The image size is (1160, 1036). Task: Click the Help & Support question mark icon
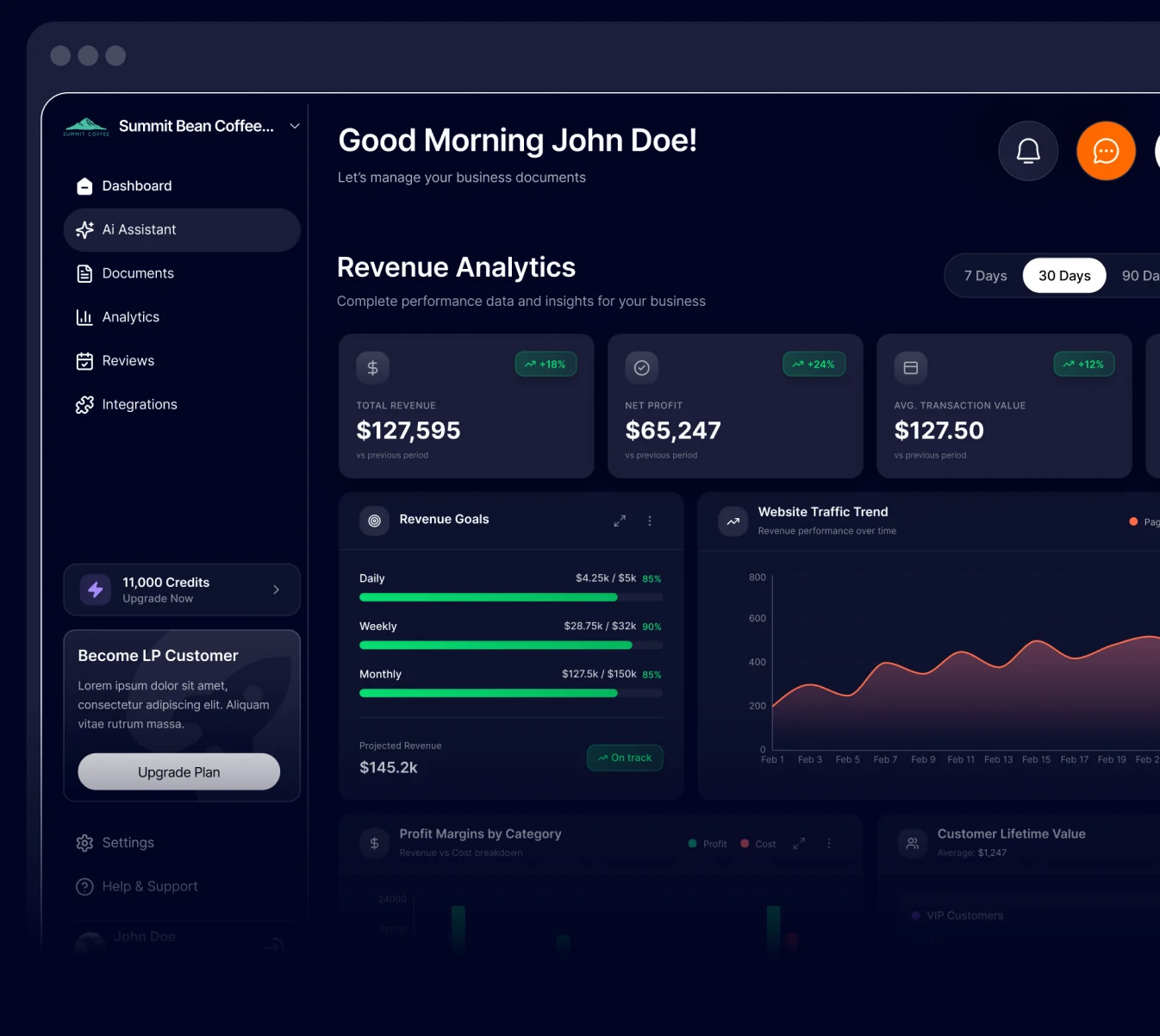[84, 887]
